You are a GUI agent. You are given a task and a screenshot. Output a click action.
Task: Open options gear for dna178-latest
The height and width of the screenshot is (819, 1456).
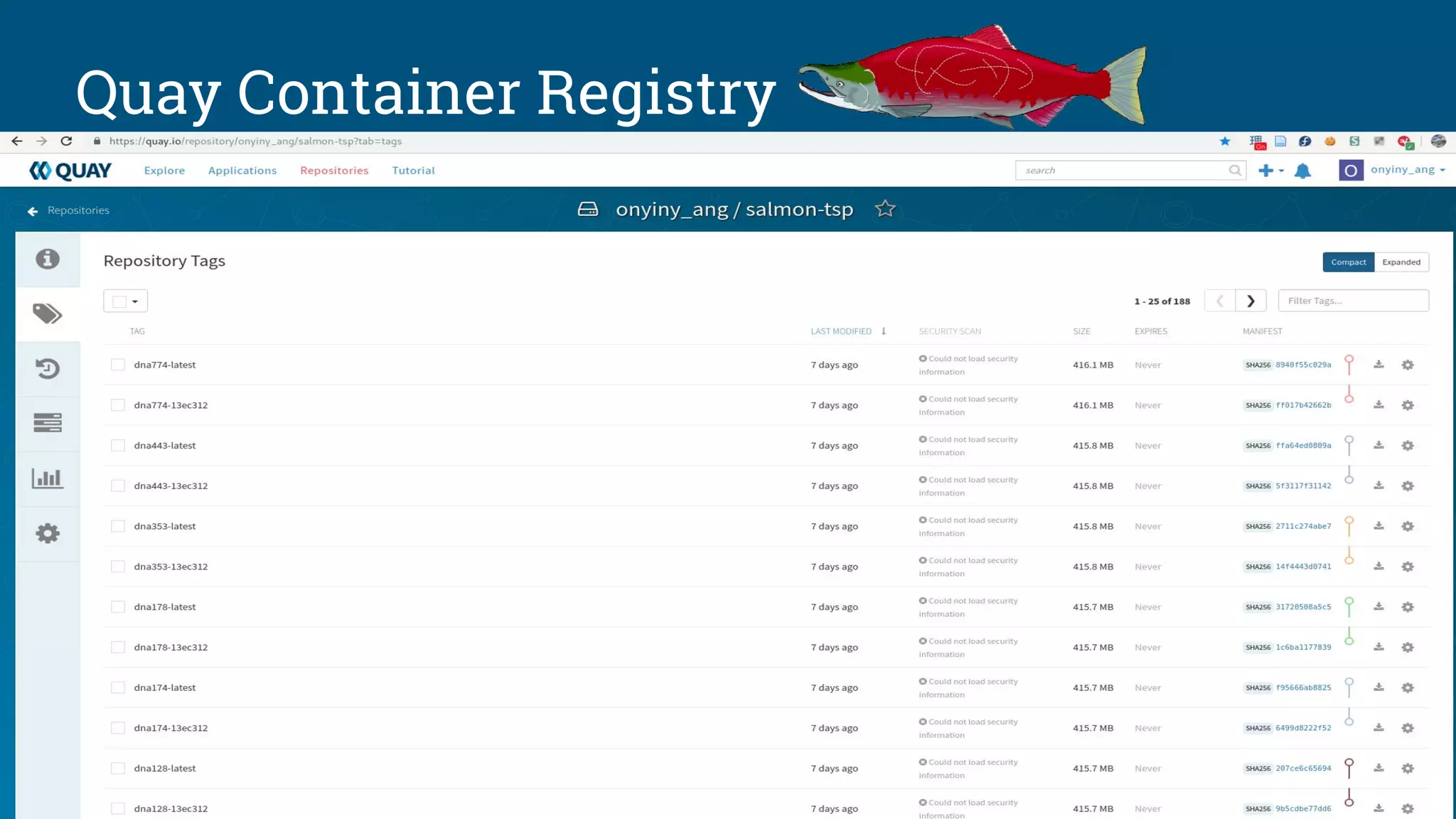pyautogui.click(x=1408, y=607)
